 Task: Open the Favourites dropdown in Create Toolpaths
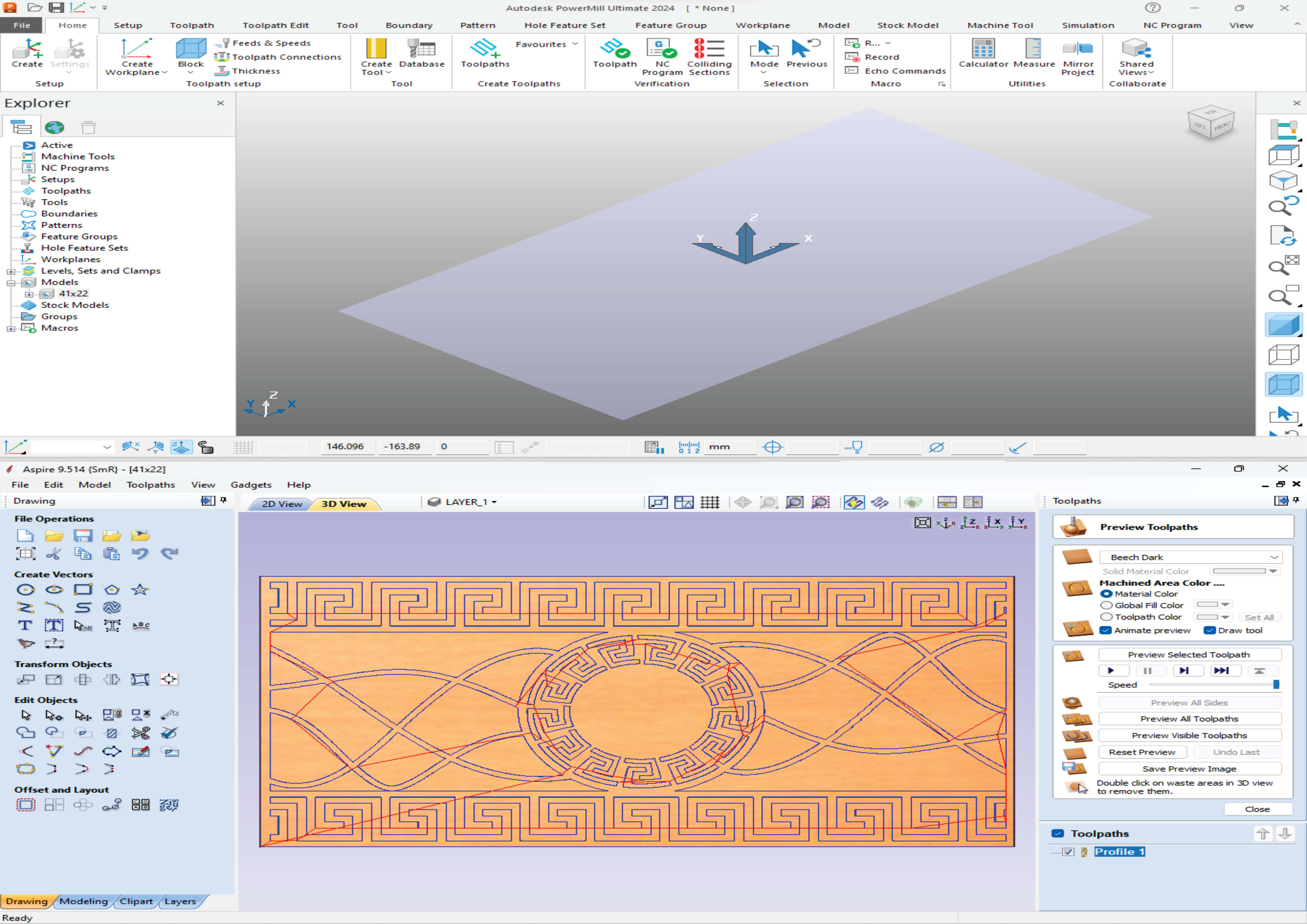coord(575,44)
